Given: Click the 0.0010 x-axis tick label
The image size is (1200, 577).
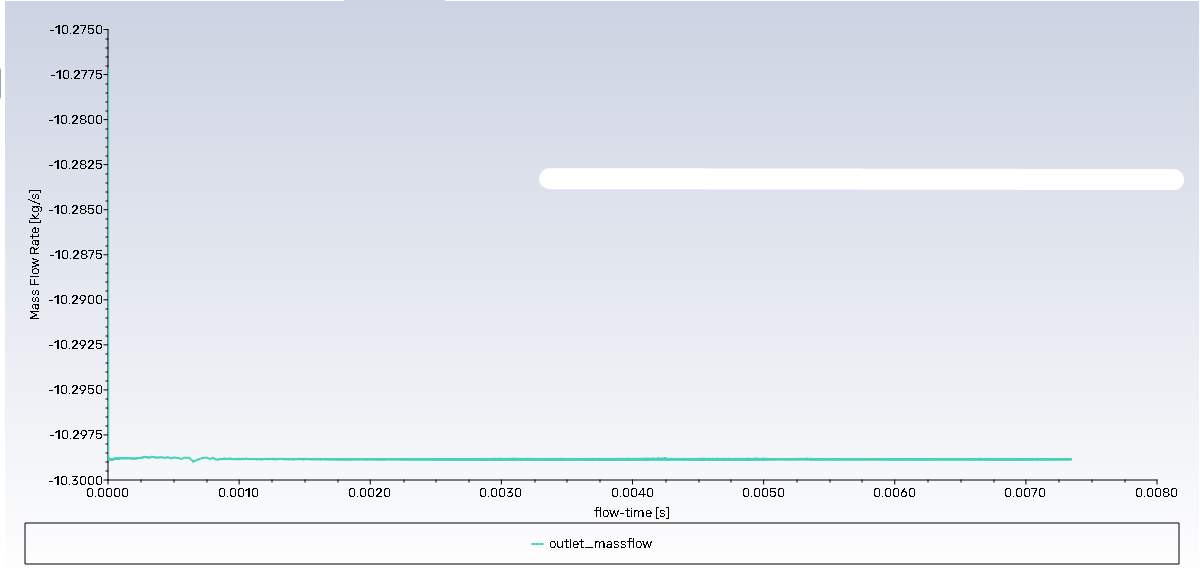Looking at the screenshot, I should click(x=238, y=494).
